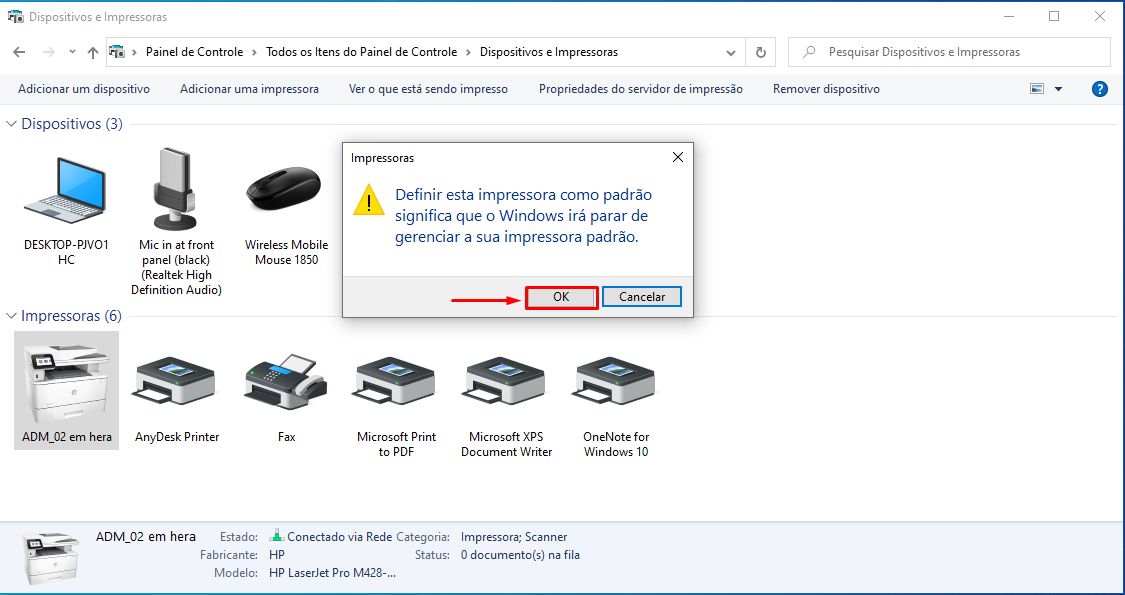Collapse the Impressoras (6) group

click(12, 316)
